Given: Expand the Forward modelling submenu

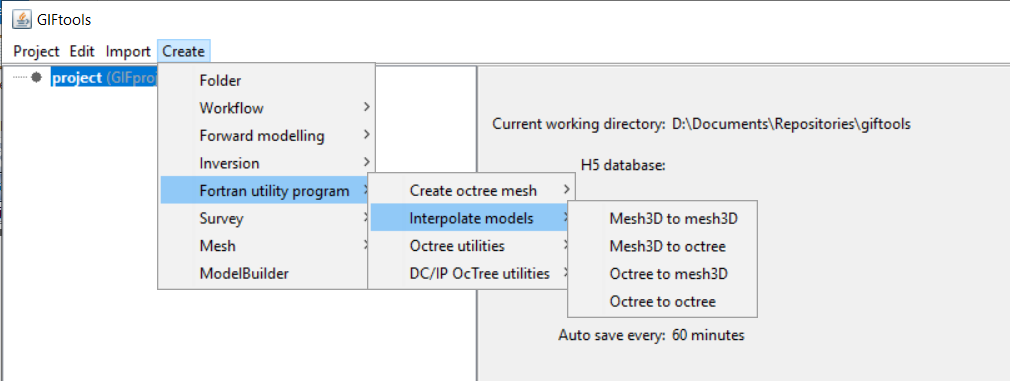Looking at the screenshot, I should coord(267,136).
